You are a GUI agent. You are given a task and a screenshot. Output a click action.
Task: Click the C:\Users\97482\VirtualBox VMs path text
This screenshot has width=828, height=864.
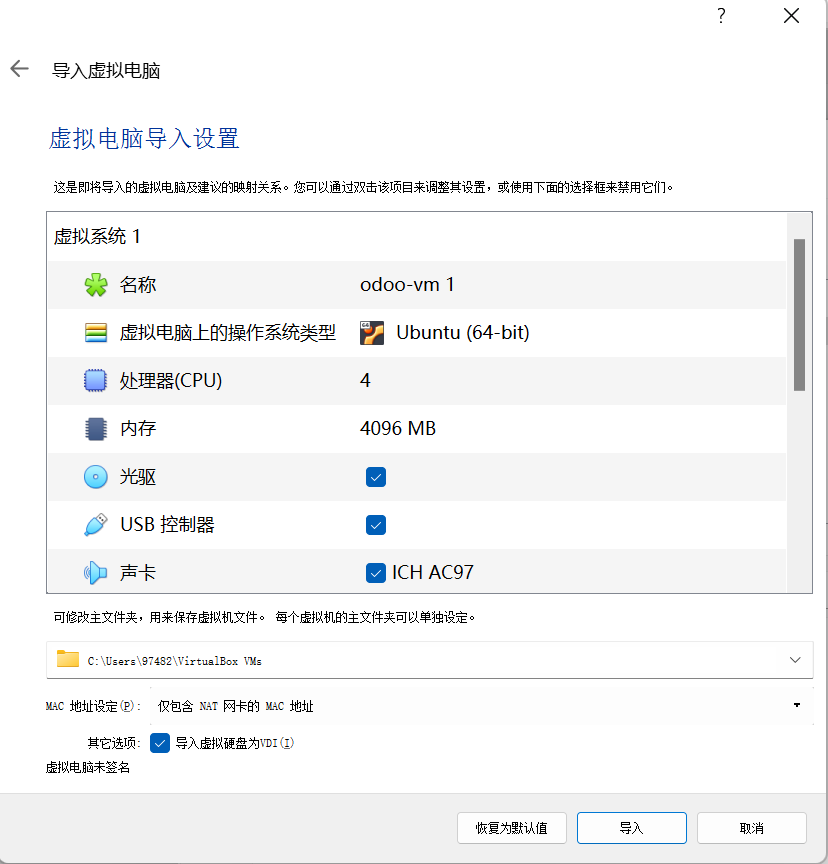click(175, 661)
